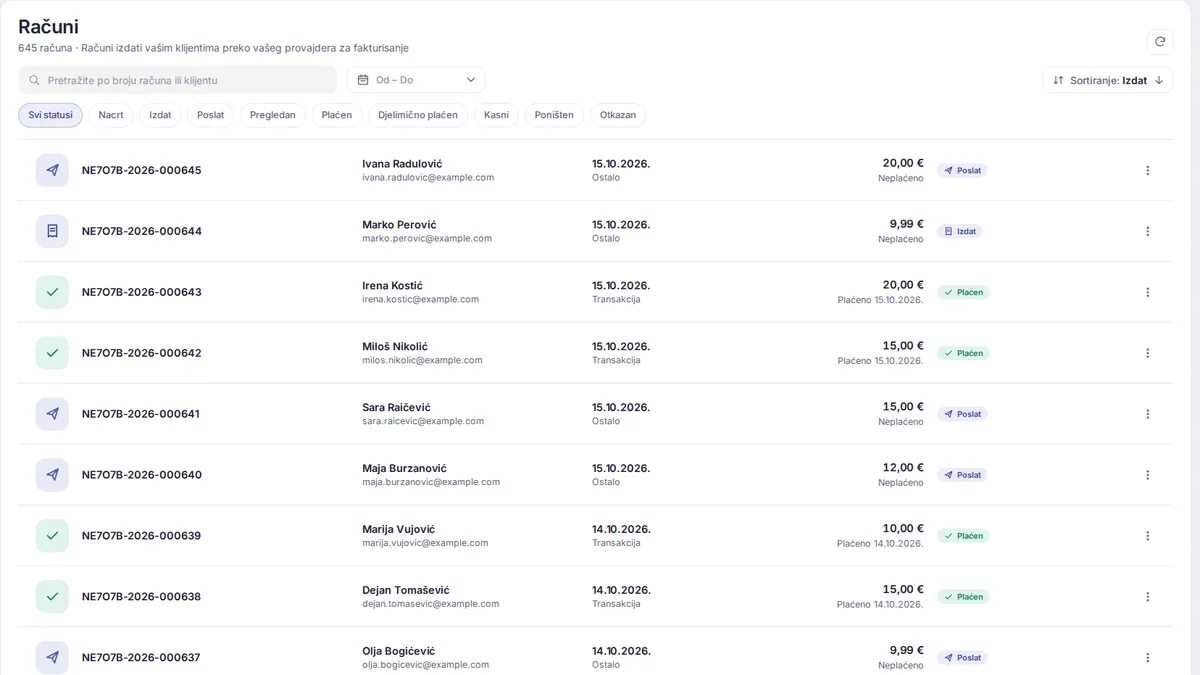This screenshot has width=1200, height=675.
Task: Open the three-dot menu for Marija Vujović's invoice
Action: [x=1147, y=536]
